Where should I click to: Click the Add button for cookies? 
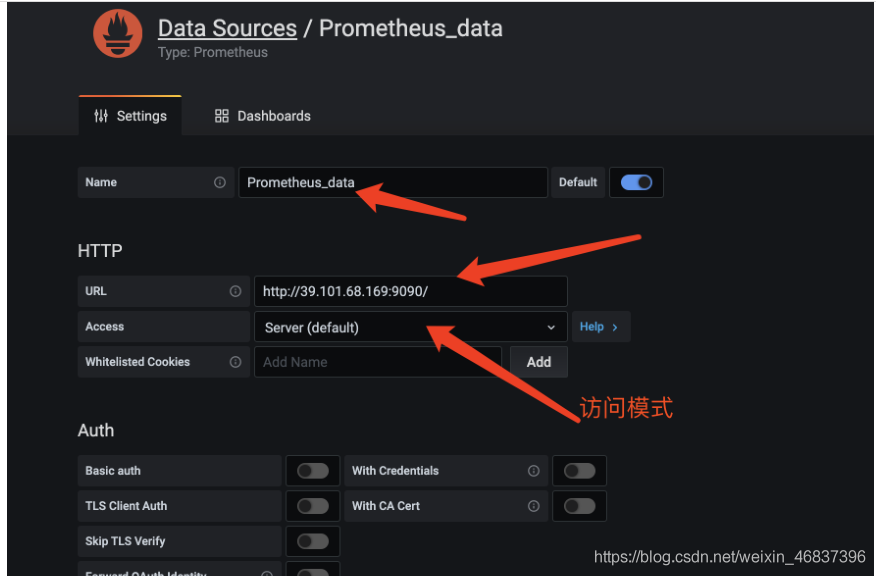539,362
